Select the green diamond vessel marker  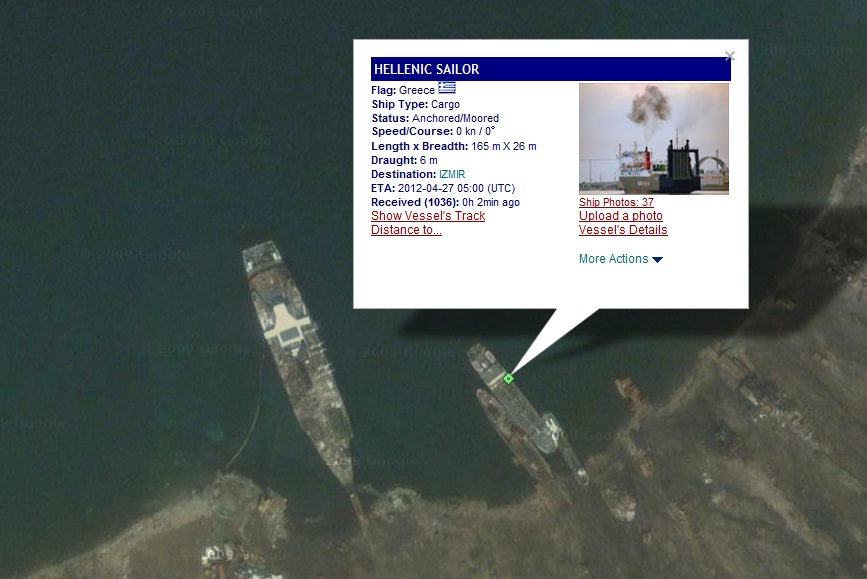(x=509, y=379)
